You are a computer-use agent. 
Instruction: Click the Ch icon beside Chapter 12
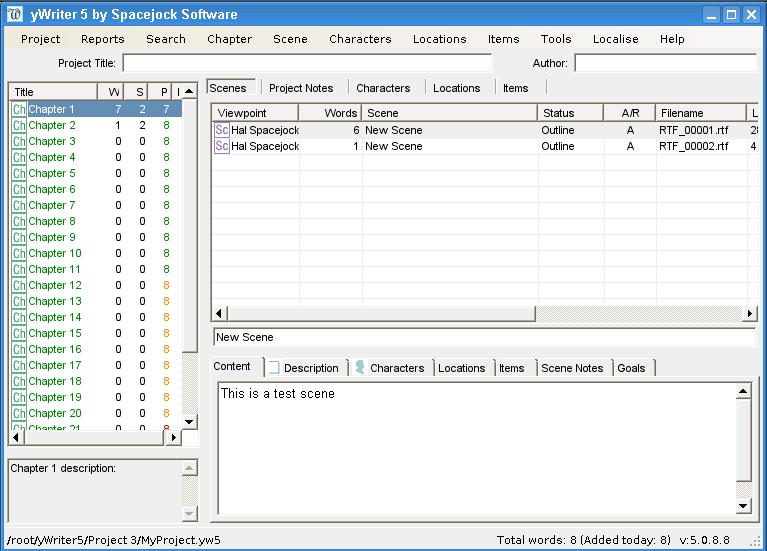tap(19, 285)
